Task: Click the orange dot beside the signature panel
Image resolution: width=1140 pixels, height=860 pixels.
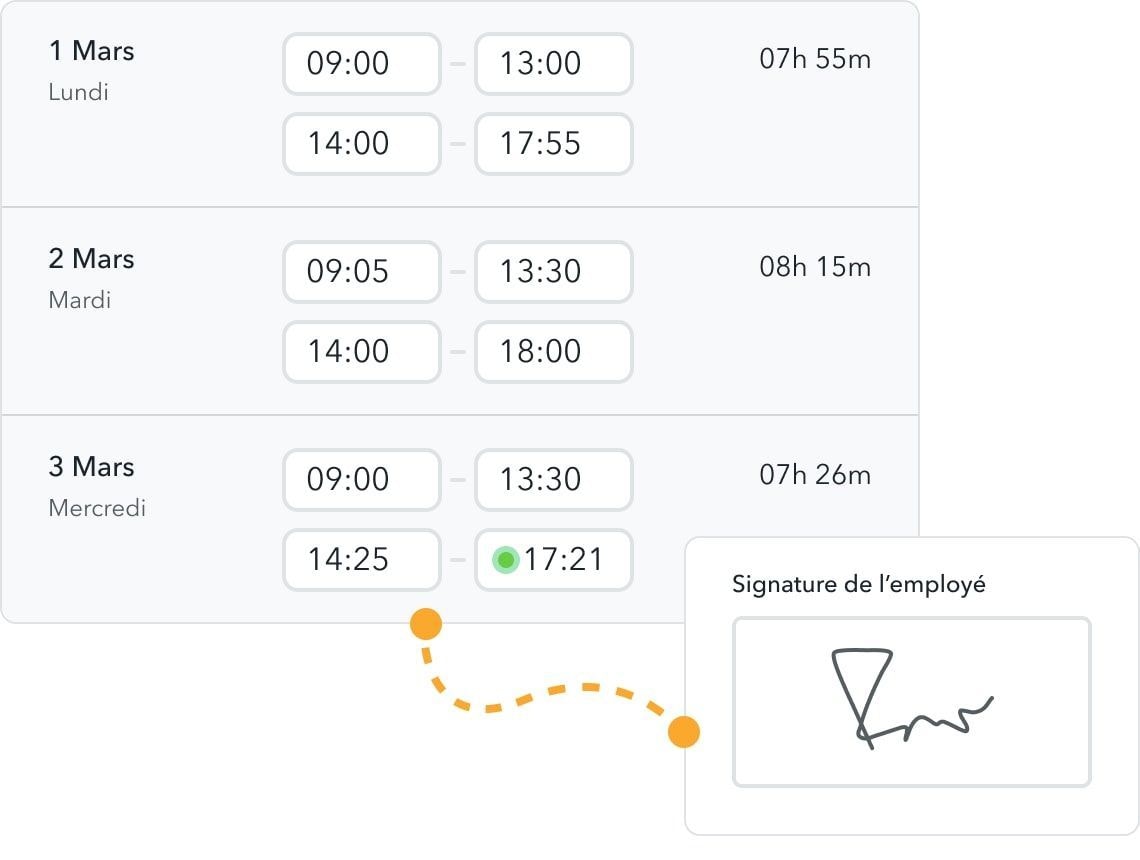Action: point(683,732)
